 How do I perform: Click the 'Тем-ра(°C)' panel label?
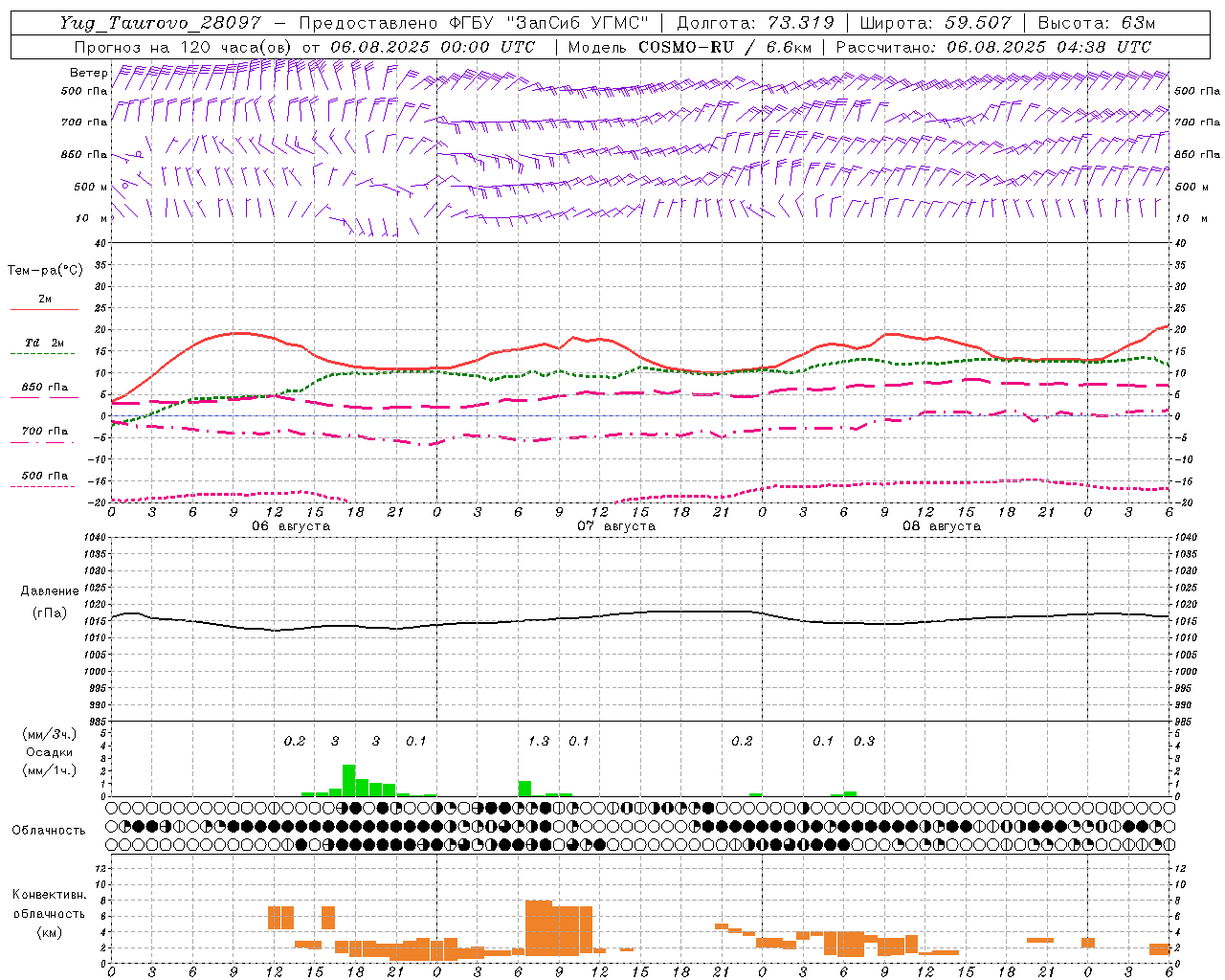coord(45,271)
